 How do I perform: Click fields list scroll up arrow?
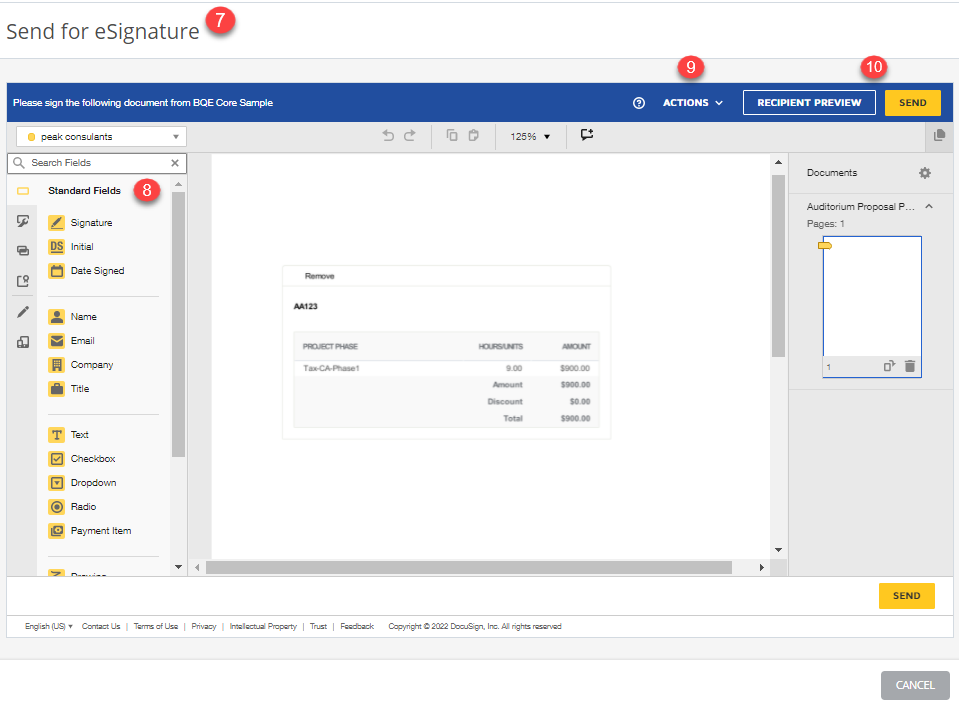179,184
